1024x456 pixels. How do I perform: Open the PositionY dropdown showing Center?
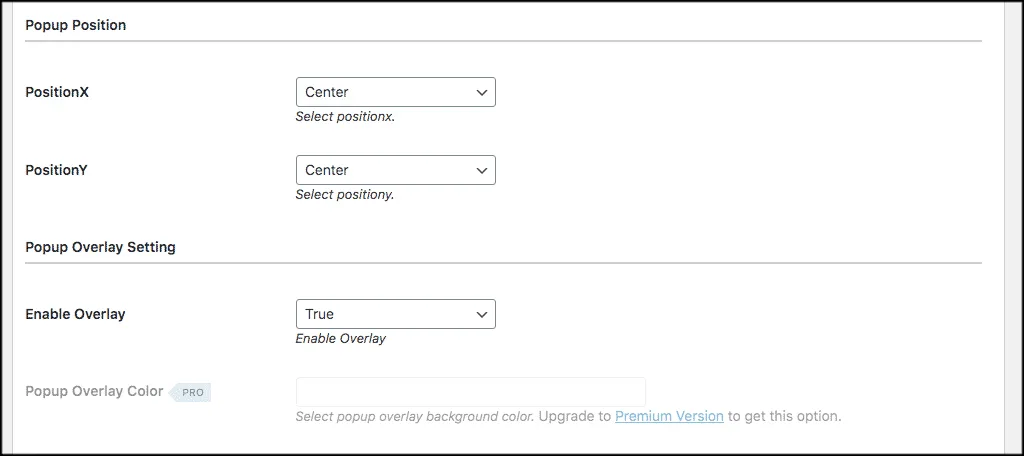coord(395,170)
